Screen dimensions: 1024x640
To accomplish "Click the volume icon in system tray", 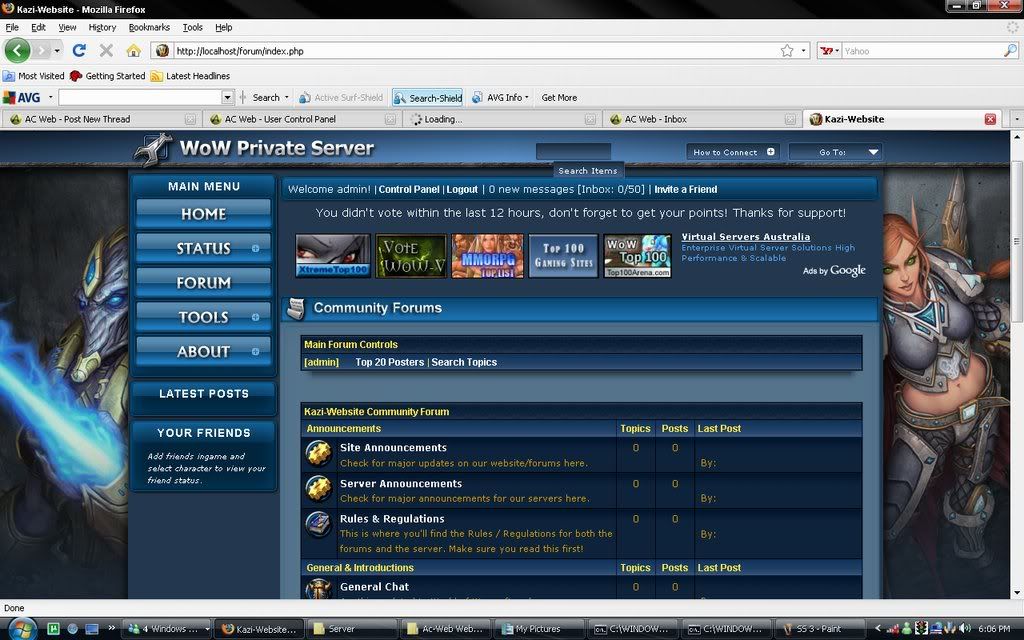I will click(x=965, y=628).
